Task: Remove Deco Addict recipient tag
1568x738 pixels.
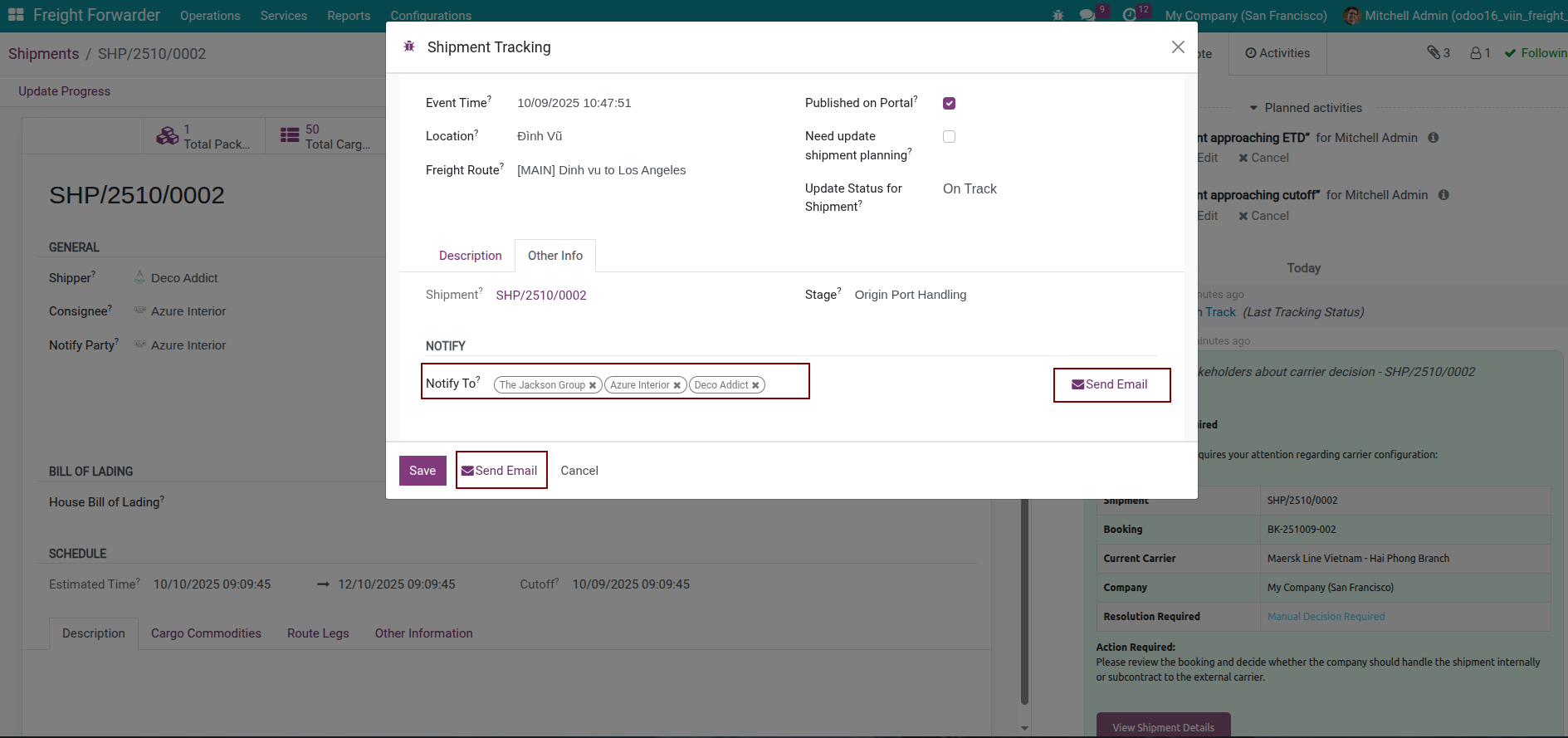Action: (x=755, y=385)
